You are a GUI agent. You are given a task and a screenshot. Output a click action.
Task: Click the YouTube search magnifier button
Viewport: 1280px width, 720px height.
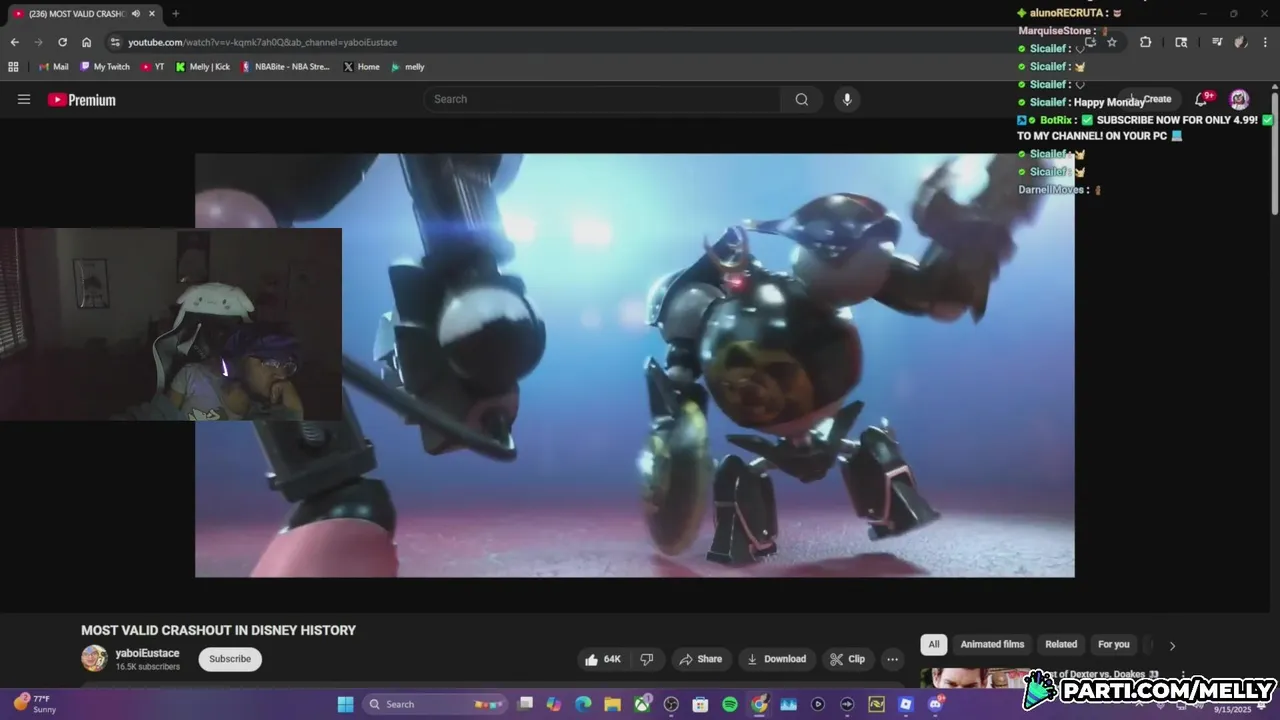click(801, 99)
